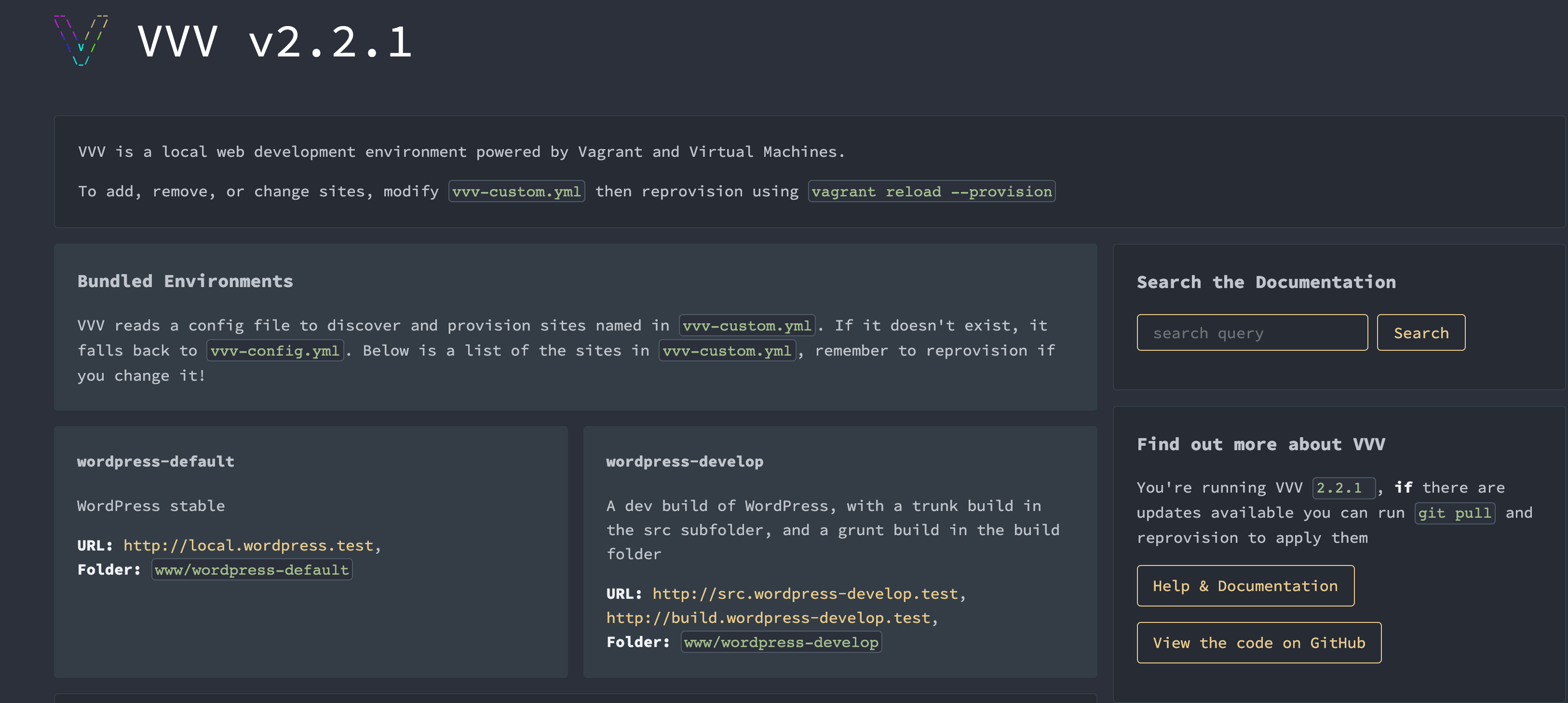Open Help & Documentation
Image resolution: width=1568 pixels, height=703 pixels.
pos(1245,585)
